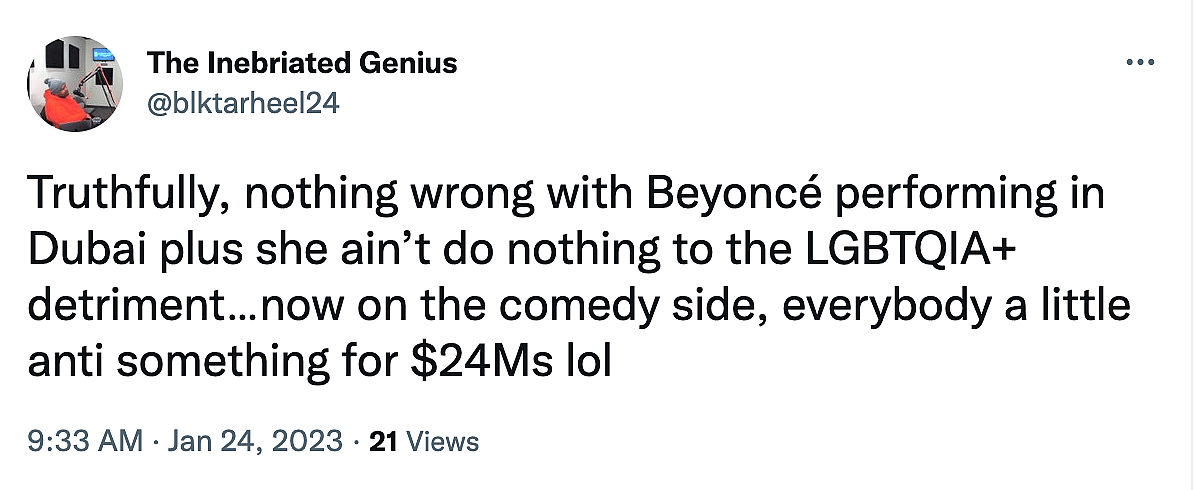Click the number 21 in view count
The image size is (1194, 490).
[x=381, y=441]
